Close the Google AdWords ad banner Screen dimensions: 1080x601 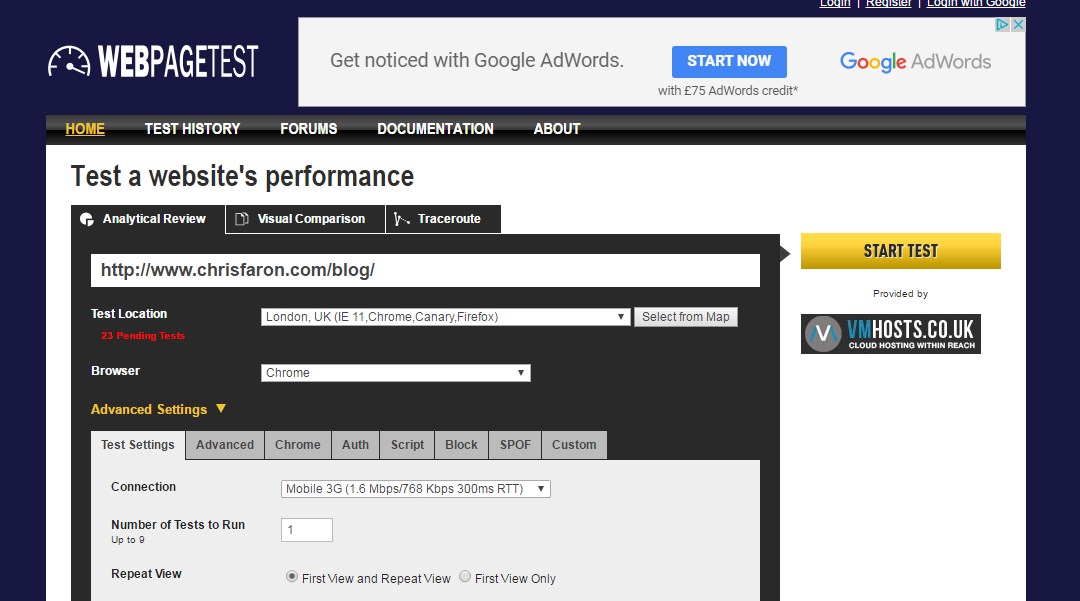1018,25
